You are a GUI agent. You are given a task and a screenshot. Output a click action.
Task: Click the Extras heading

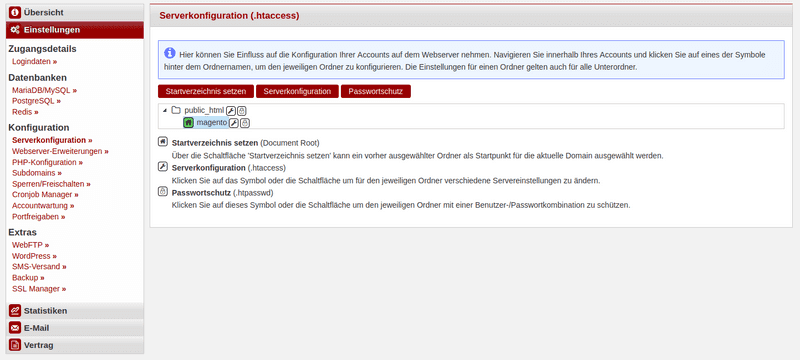tap(22, 233)
